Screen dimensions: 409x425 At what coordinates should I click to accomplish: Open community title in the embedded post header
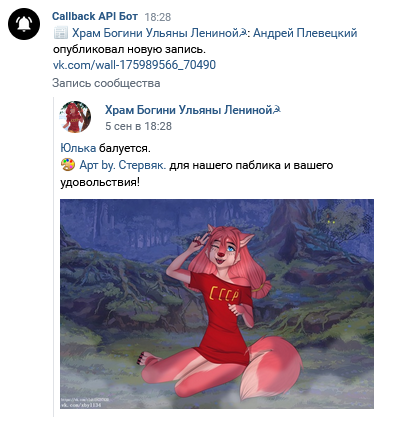coord(193,110)
